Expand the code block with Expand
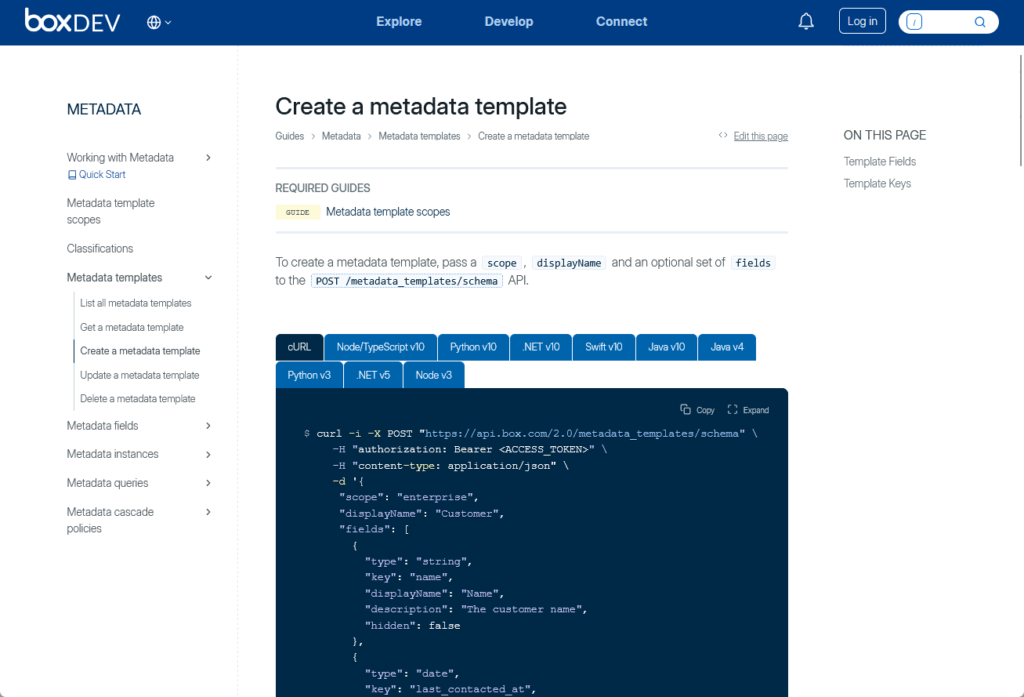 [x=748, y=410]
